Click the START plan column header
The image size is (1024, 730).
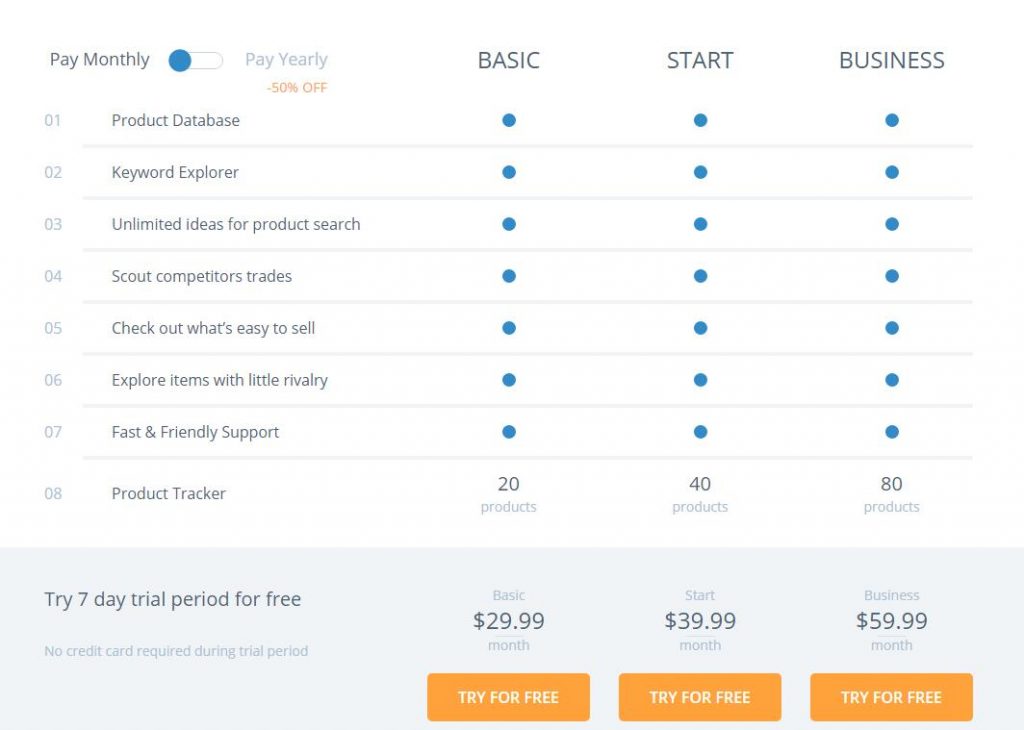coord(700,60)
